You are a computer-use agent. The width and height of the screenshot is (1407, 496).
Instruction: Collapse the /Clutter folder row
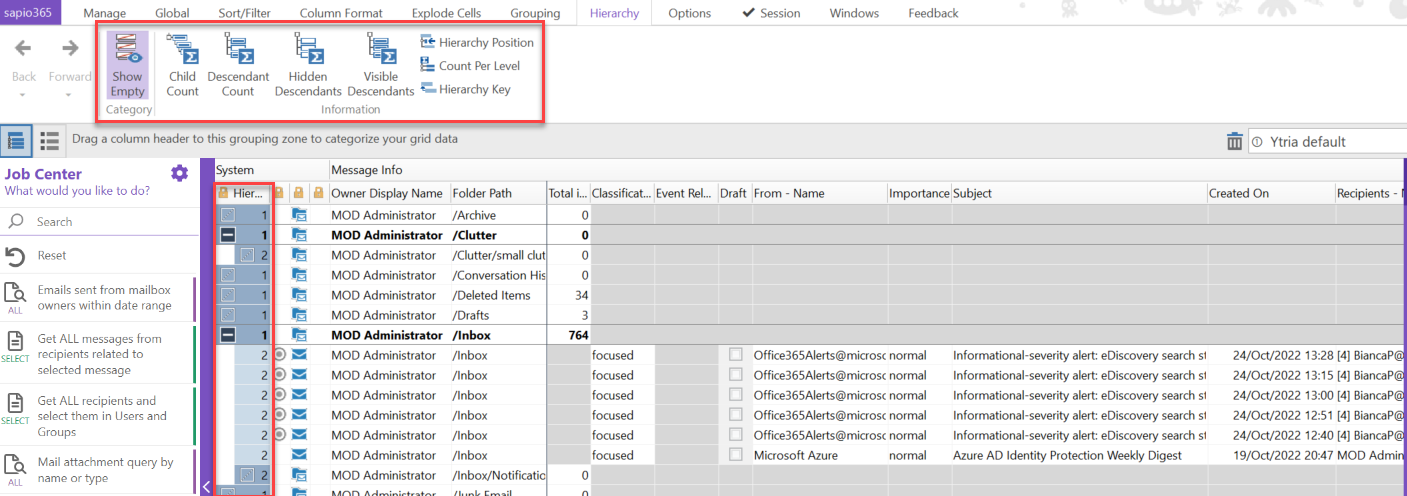[228, 235]
